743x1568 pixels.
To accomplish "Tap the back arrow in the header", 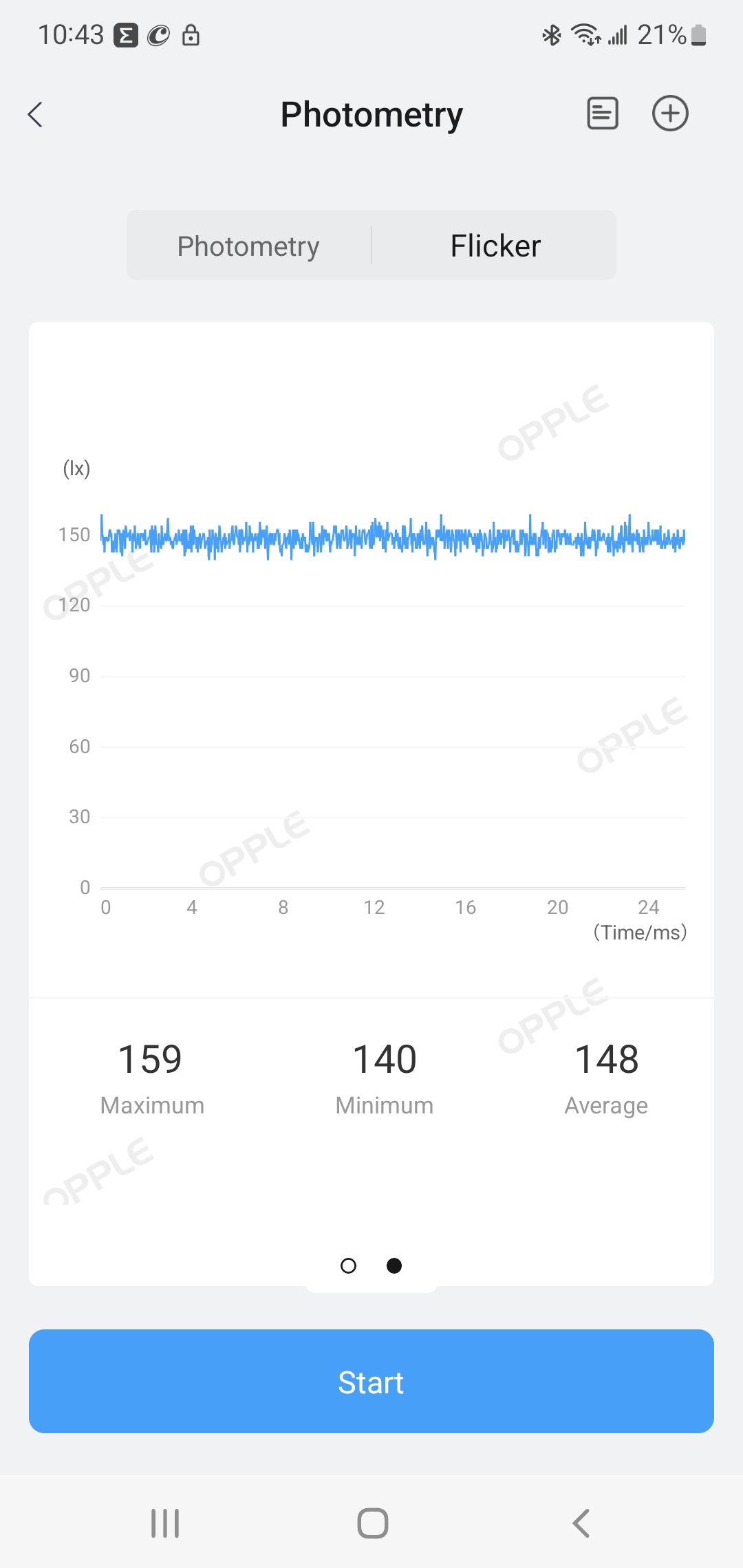I will pyautogui.click(x=36, y=114).
